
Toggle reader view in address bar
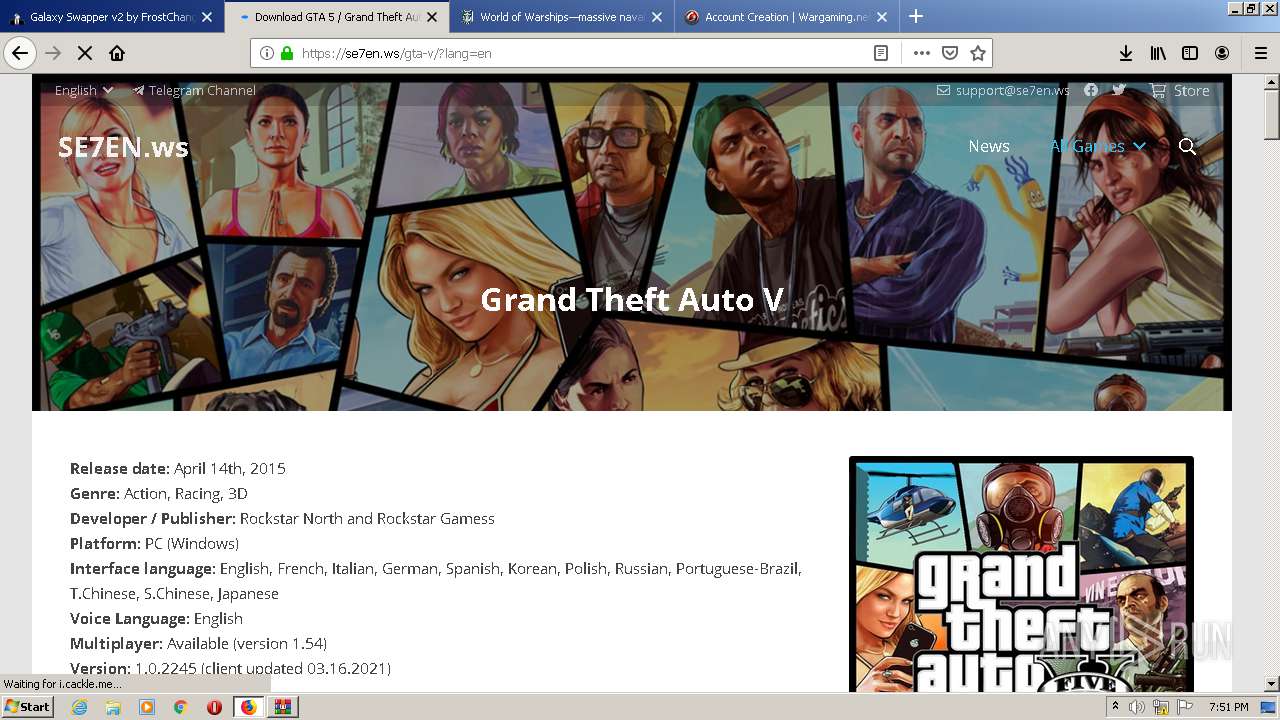click(881, 53)
